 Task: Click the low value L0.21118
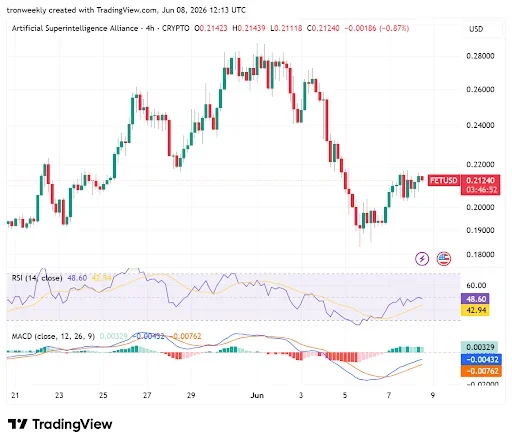(286, 28)
